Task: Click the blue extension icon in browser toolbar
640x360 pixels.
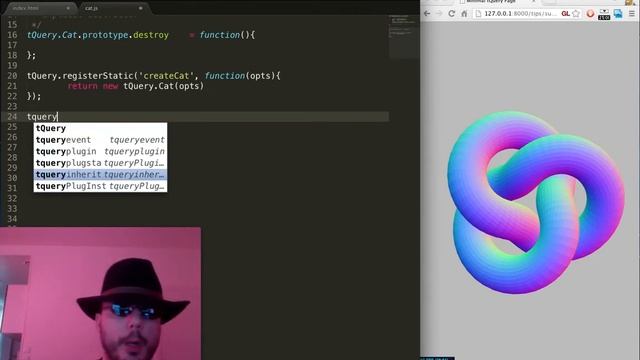Action: [618, 13]
